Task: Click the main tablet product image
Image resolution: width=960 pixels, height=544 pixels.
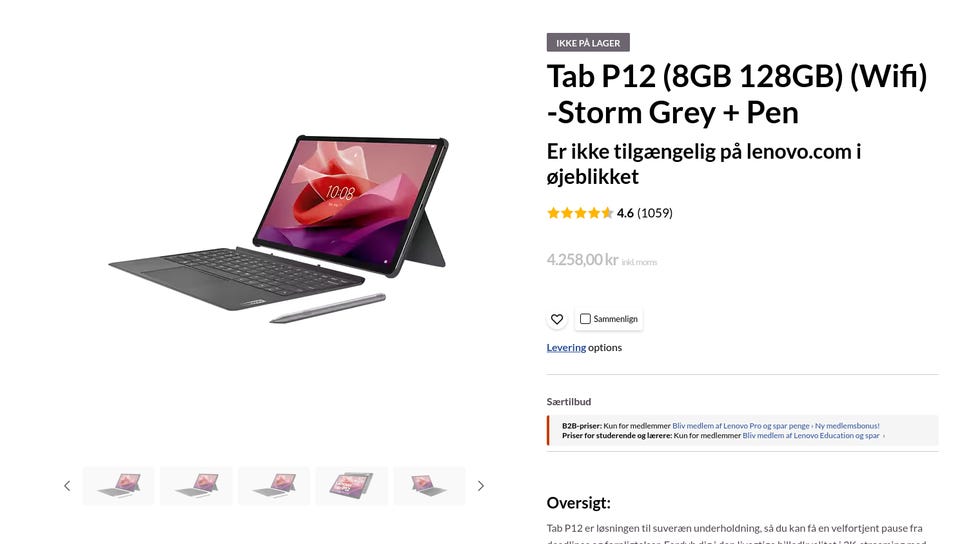Action: (279, 229)
